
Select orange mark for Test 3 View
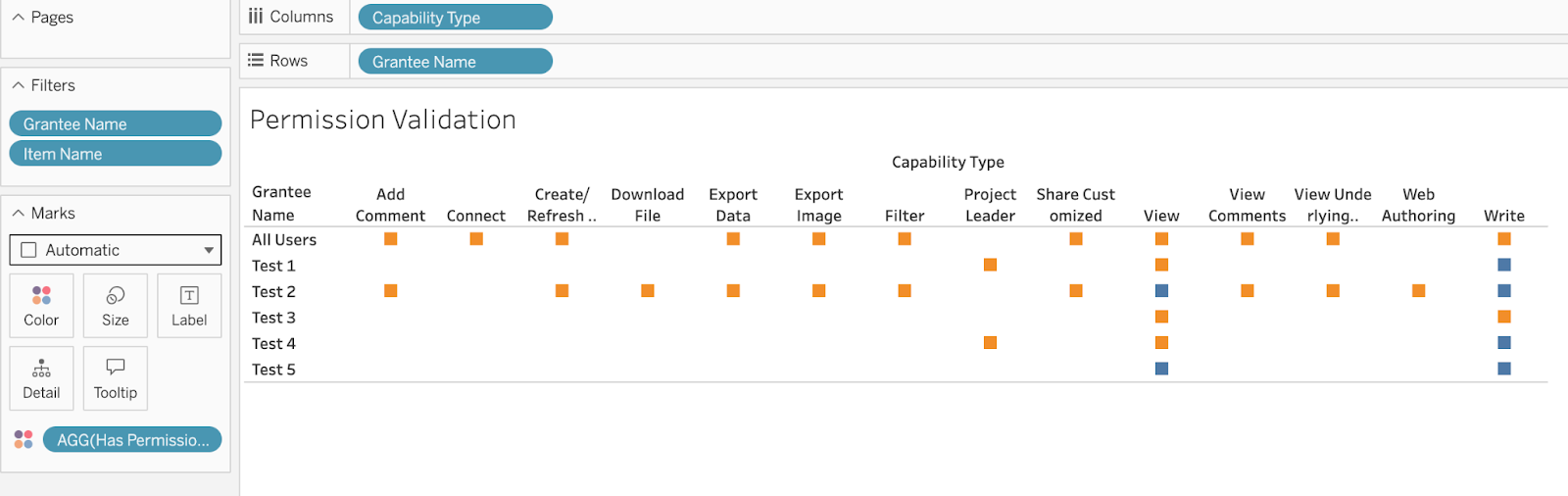pyautogui.click(x=1161, y=317)
